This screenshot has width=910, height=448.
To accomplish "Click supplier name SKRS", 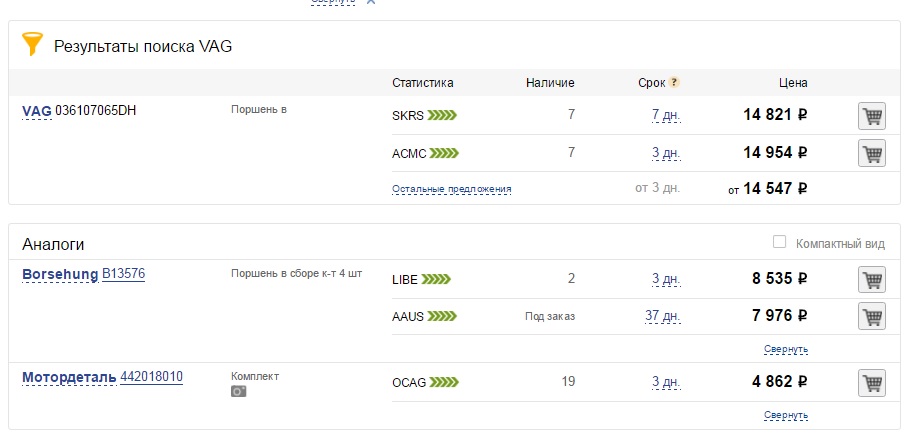I will [x=408, y=115].
